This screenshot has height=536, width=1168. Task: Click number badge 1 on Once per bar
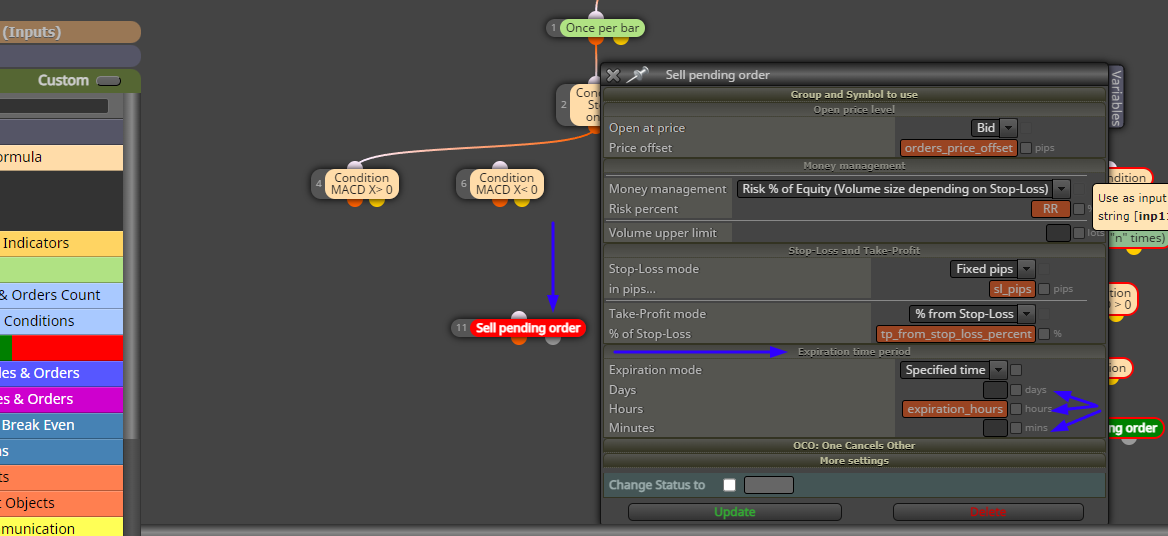pos(553,28)
